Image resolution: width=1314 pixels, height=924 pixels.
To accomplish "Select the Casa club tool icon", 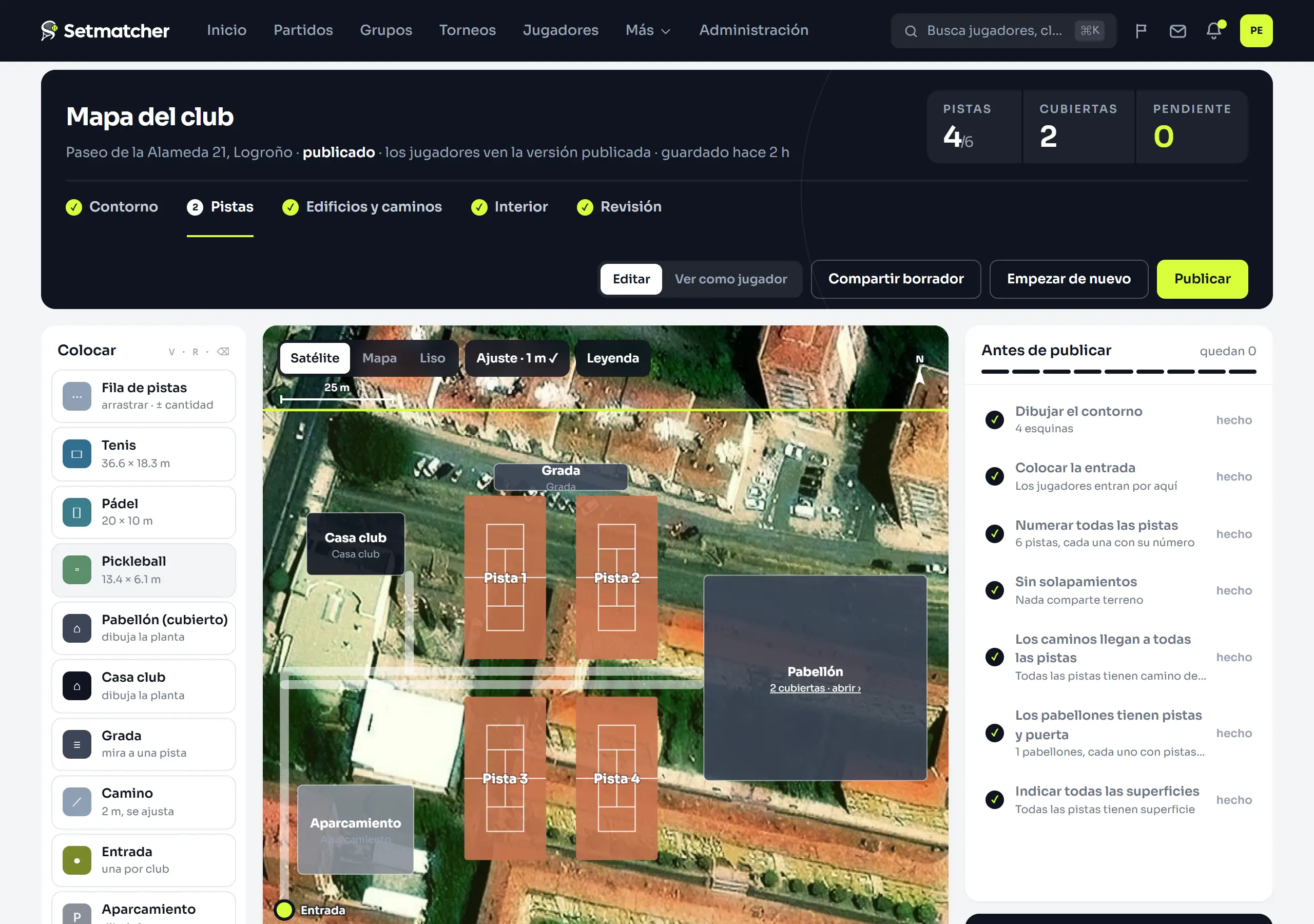I will (x=76, y=686).
